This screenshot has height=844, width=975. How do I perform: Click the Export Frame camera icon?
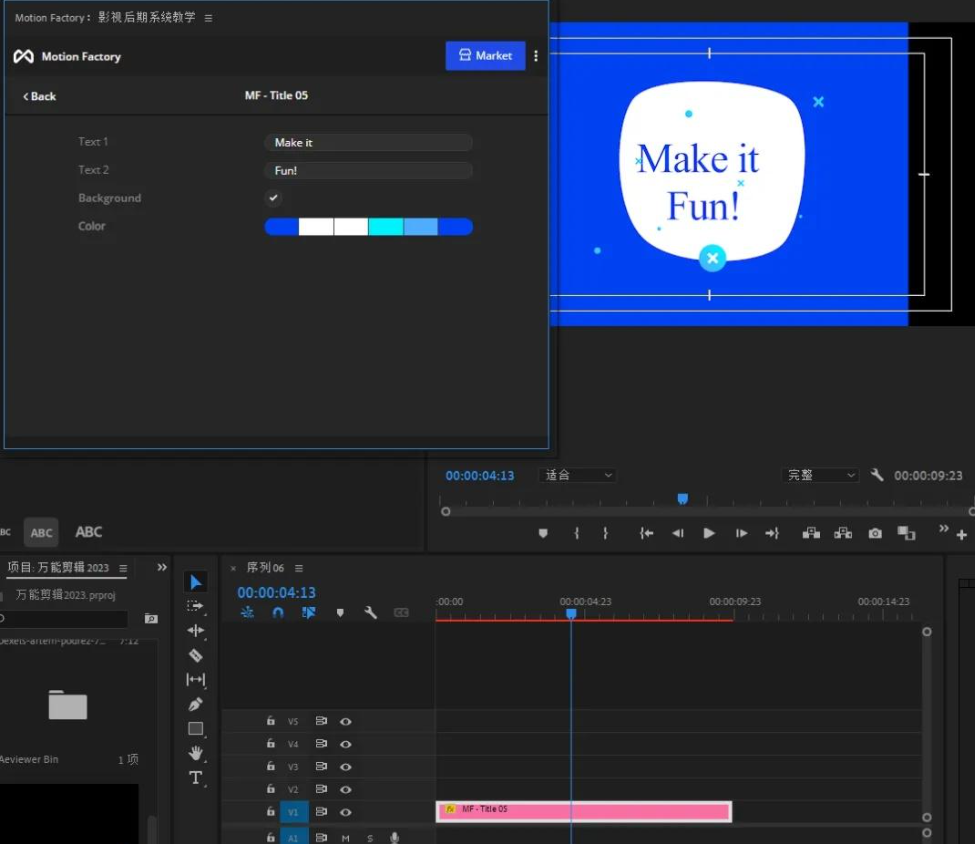(875, 533)
